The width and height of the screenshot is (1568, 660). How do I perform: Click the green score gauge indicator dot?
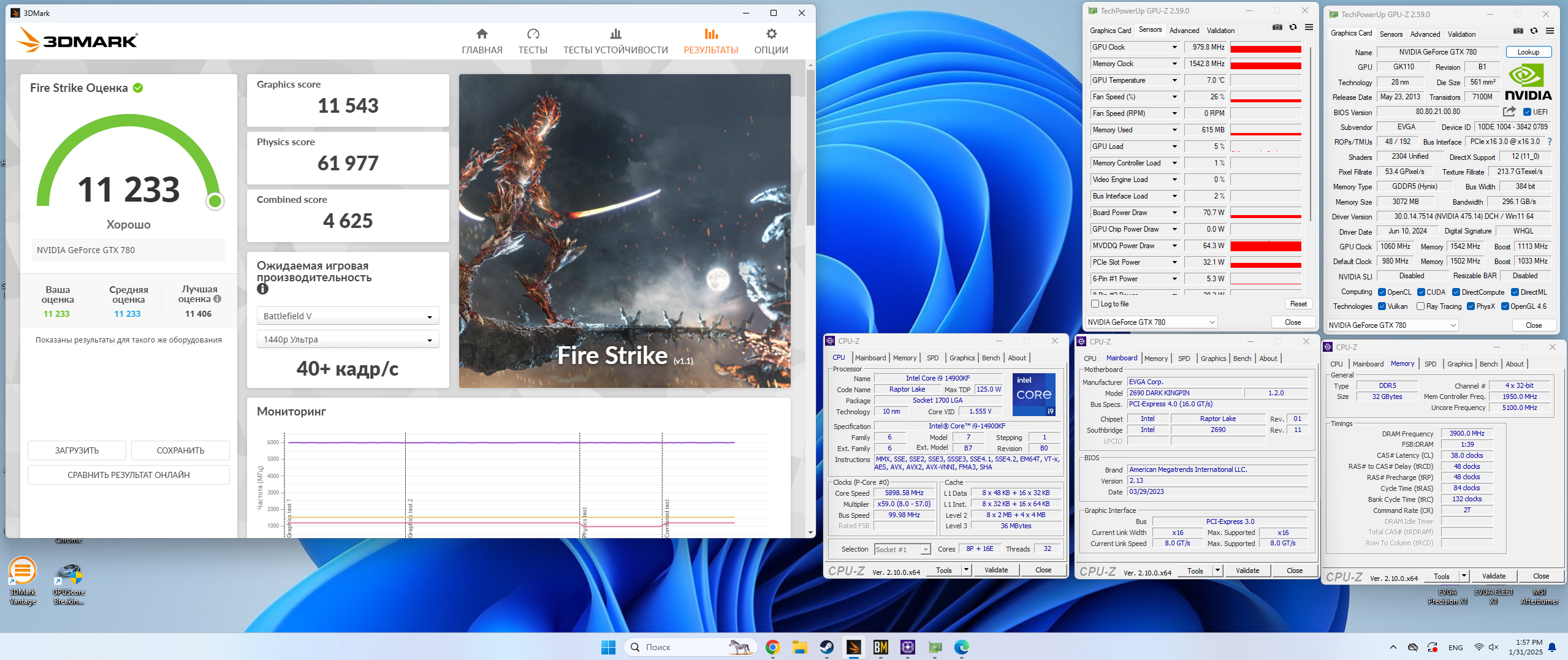[215, 201]
